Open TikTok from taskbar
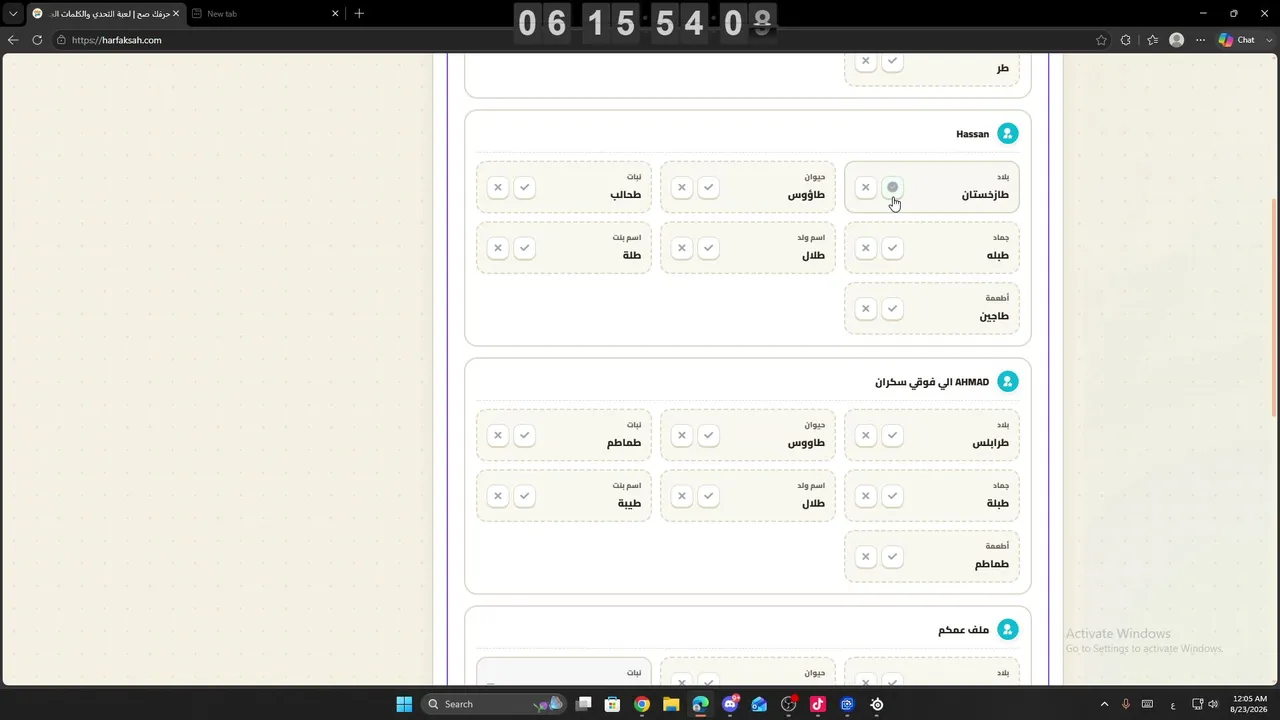 pyautogui.click(x=818, y=704)
